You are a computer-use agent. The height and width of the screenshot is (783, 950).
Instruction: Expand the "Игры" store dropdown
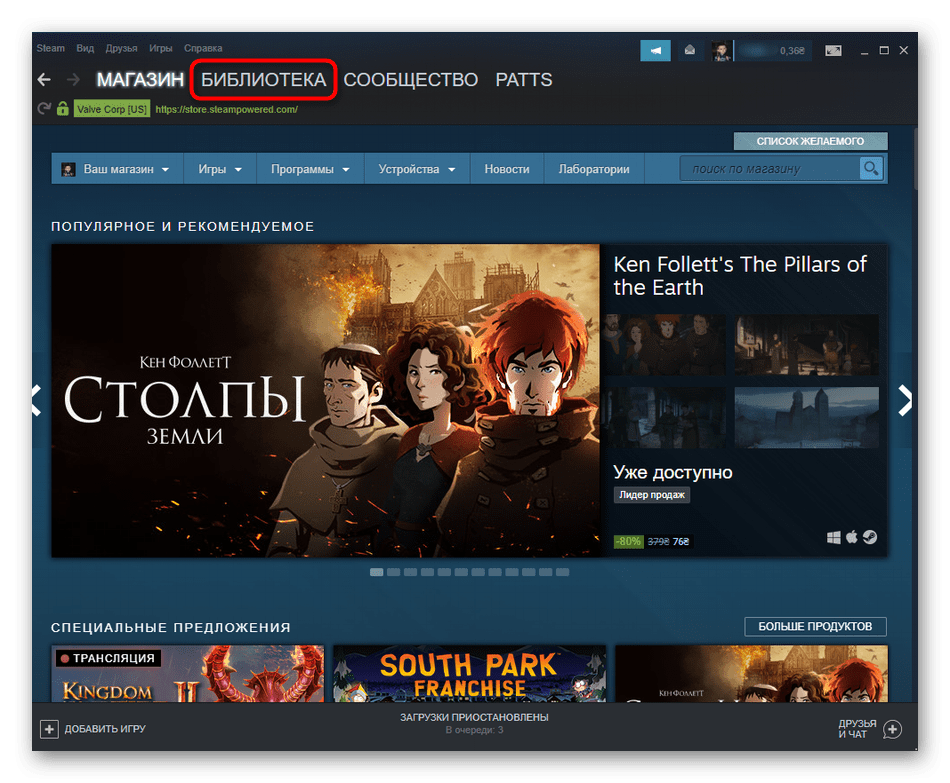pos(220,169)
